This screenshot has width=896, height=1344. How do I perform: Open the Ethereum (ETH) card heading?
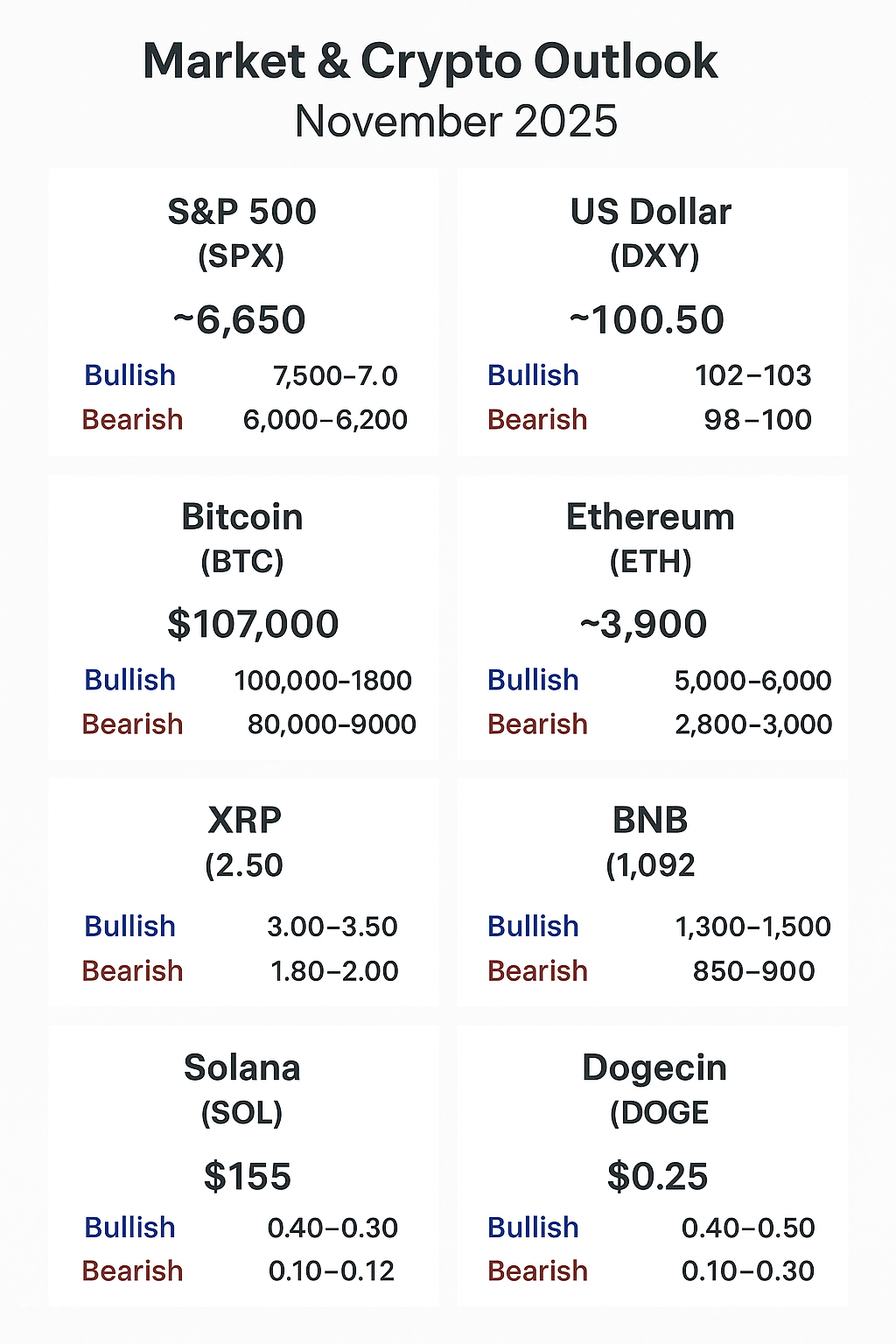click(x=650, y=537)
